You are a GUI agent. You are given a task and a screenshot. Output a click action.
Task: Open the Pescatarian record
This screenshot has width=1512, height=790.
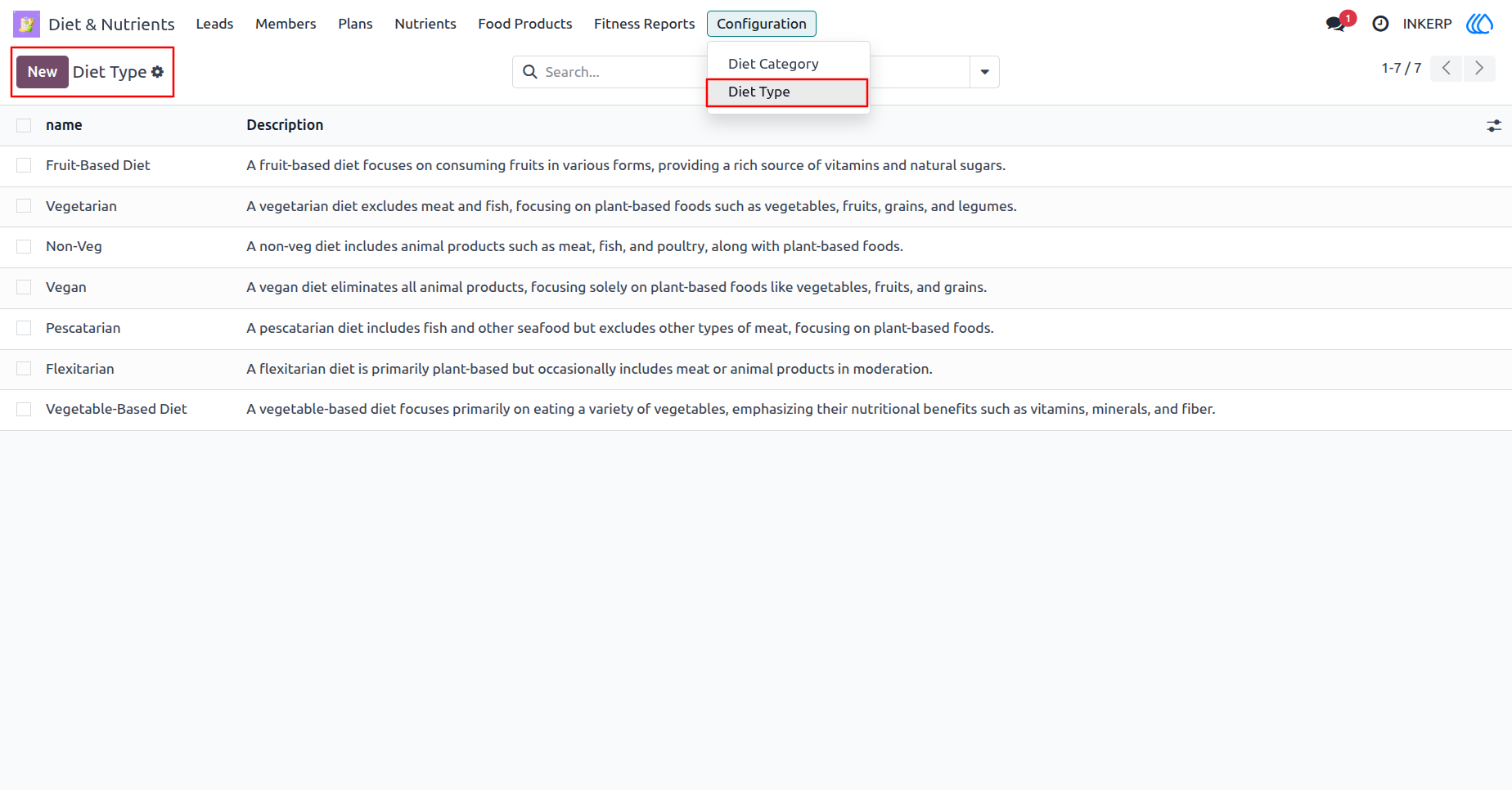click(x=83, y=328)
